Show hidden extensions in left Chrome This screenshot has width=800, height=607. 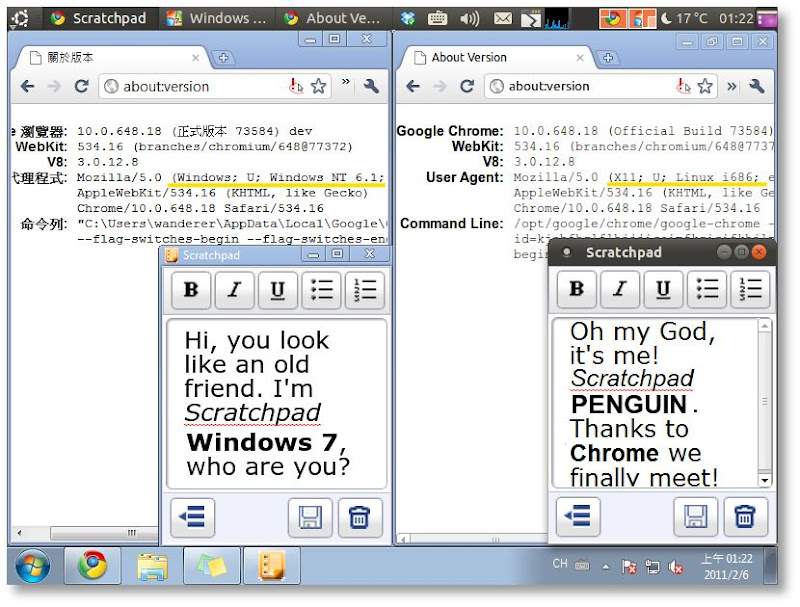[x=346, y=82]
